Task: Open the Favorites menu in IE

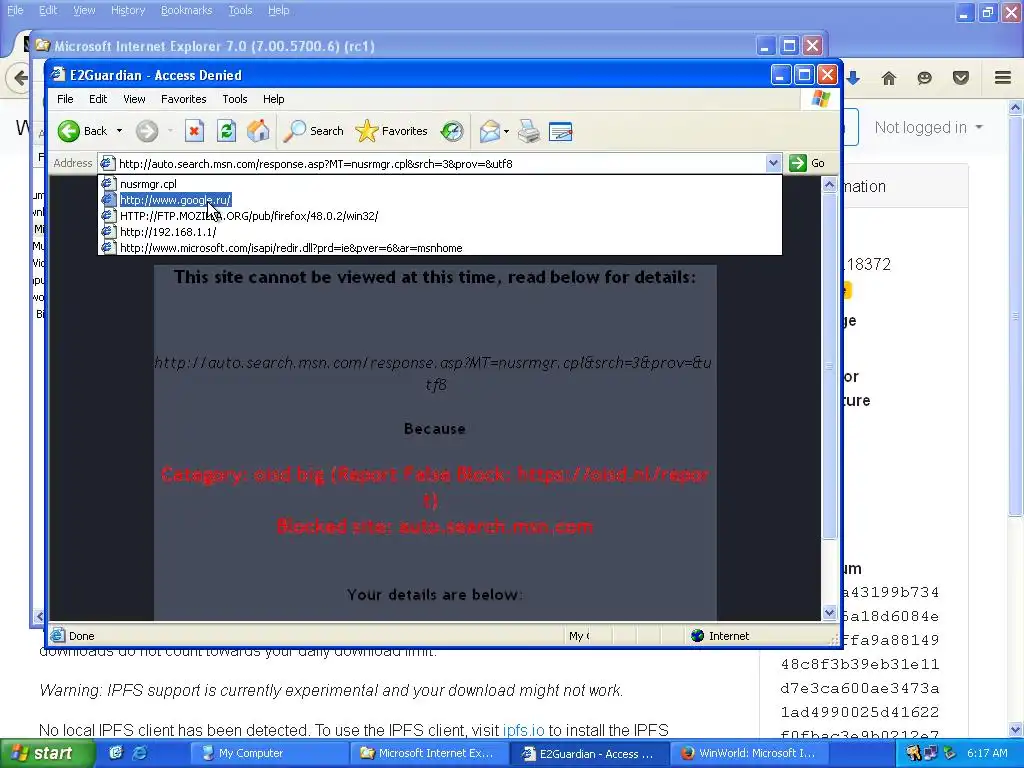Action: [x=184, y=99]
